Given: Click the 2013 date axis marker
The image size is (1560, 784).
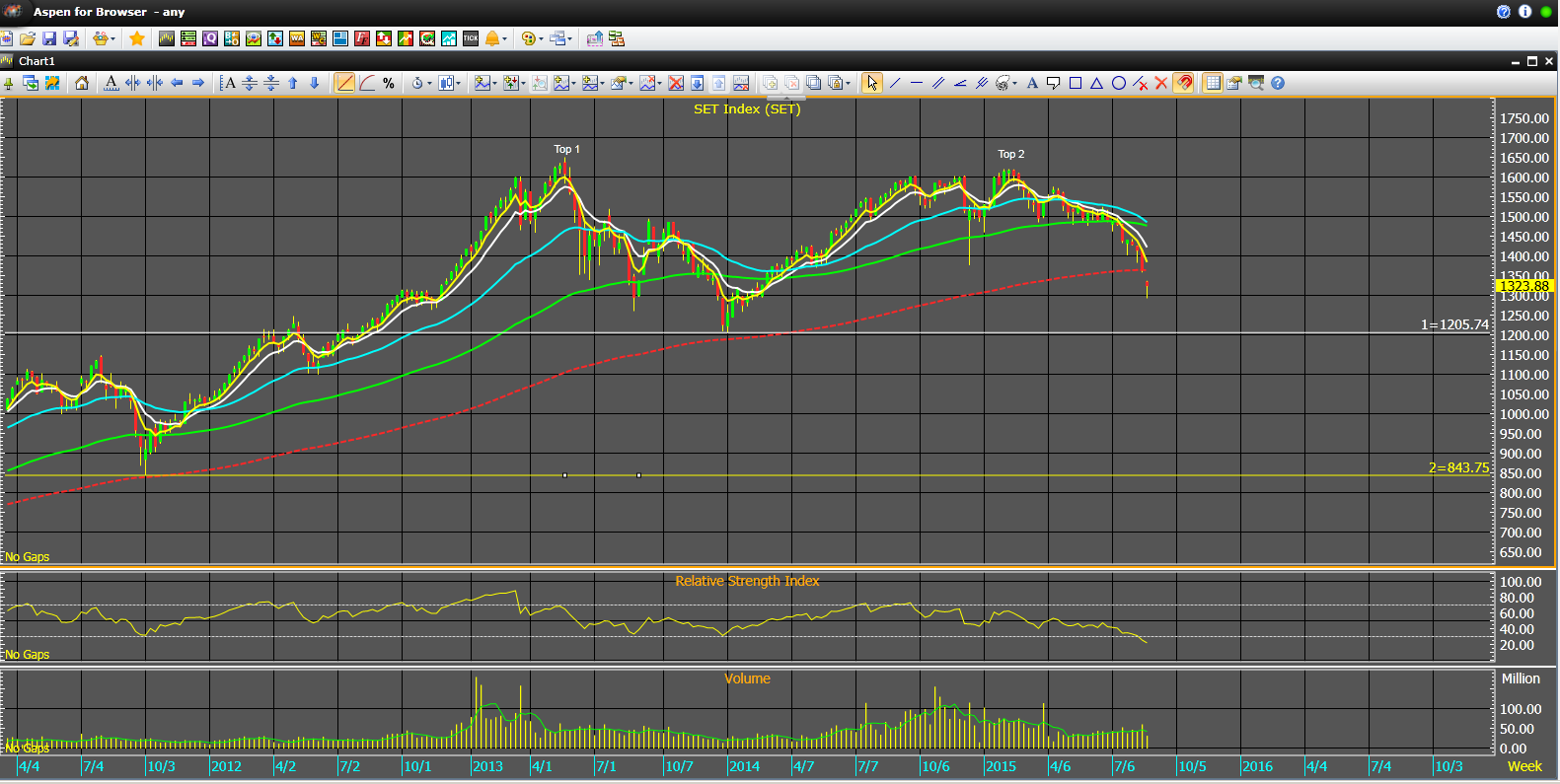Looking at the screenshot, I should (487, 766).
